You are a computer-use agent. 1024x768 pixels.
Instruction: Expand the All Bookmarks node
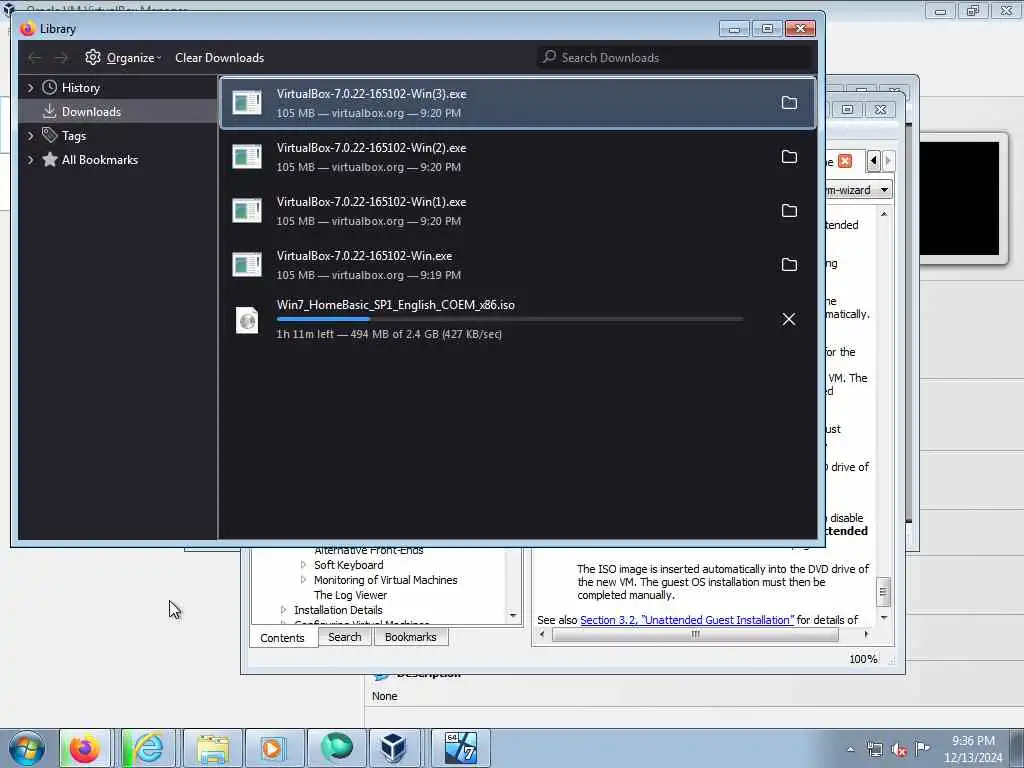click(x=30, y=160)
